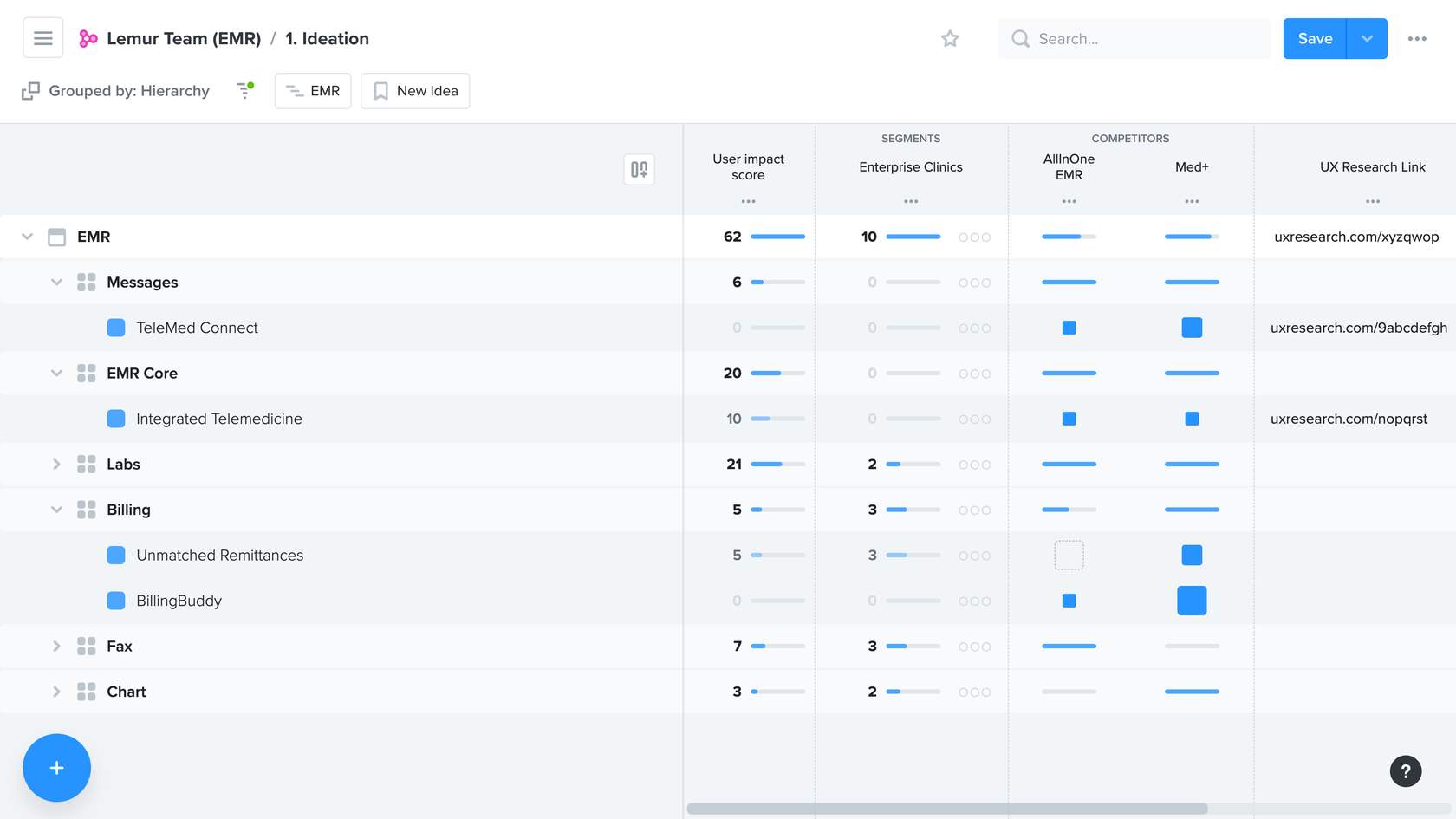Open Med+ column options
The image size is (1456, 819).
[x=1192, y=201]
